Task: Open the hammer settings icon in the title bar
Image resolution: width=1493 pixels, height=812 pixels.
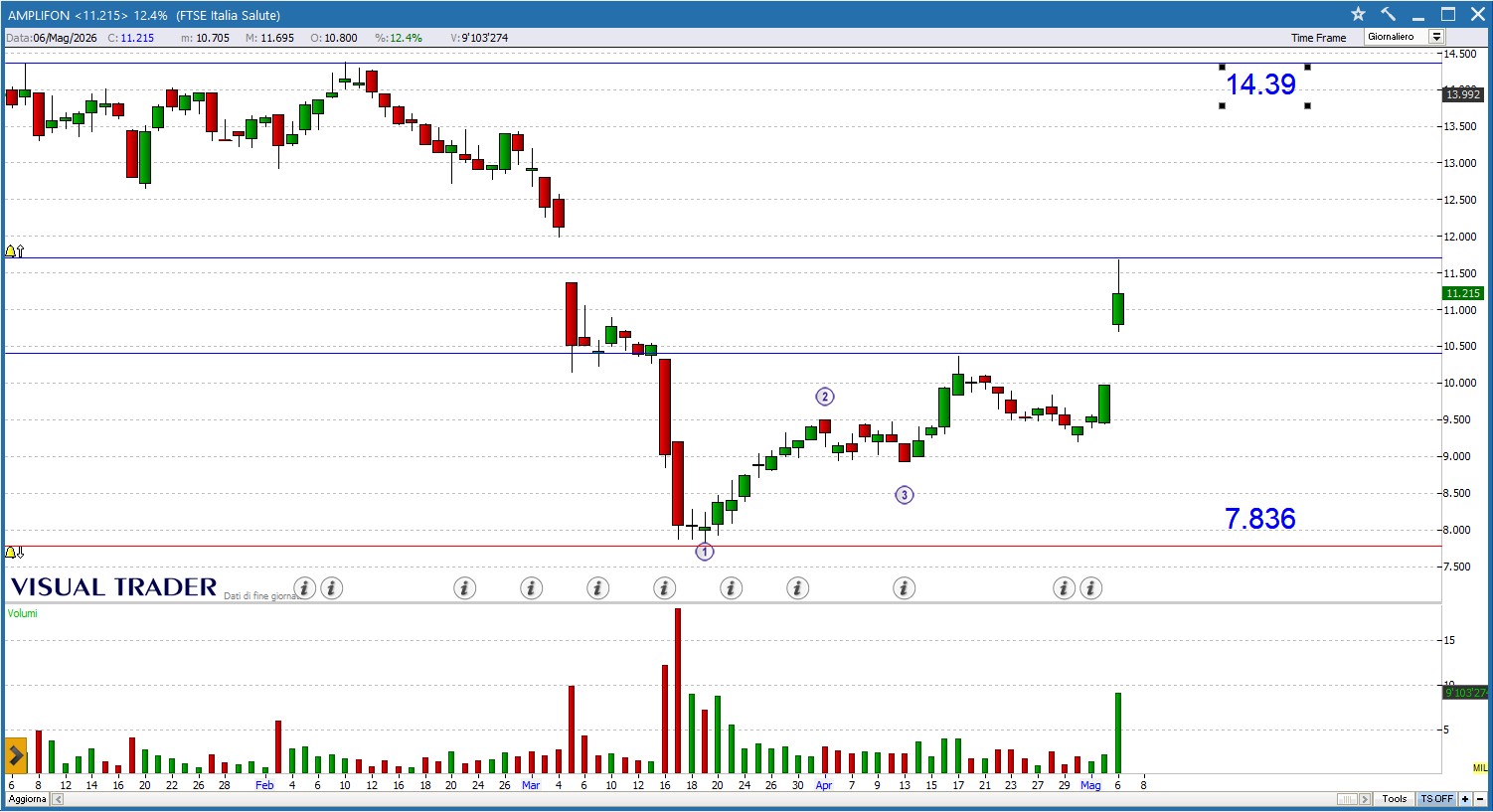Action: point(1389,14)
